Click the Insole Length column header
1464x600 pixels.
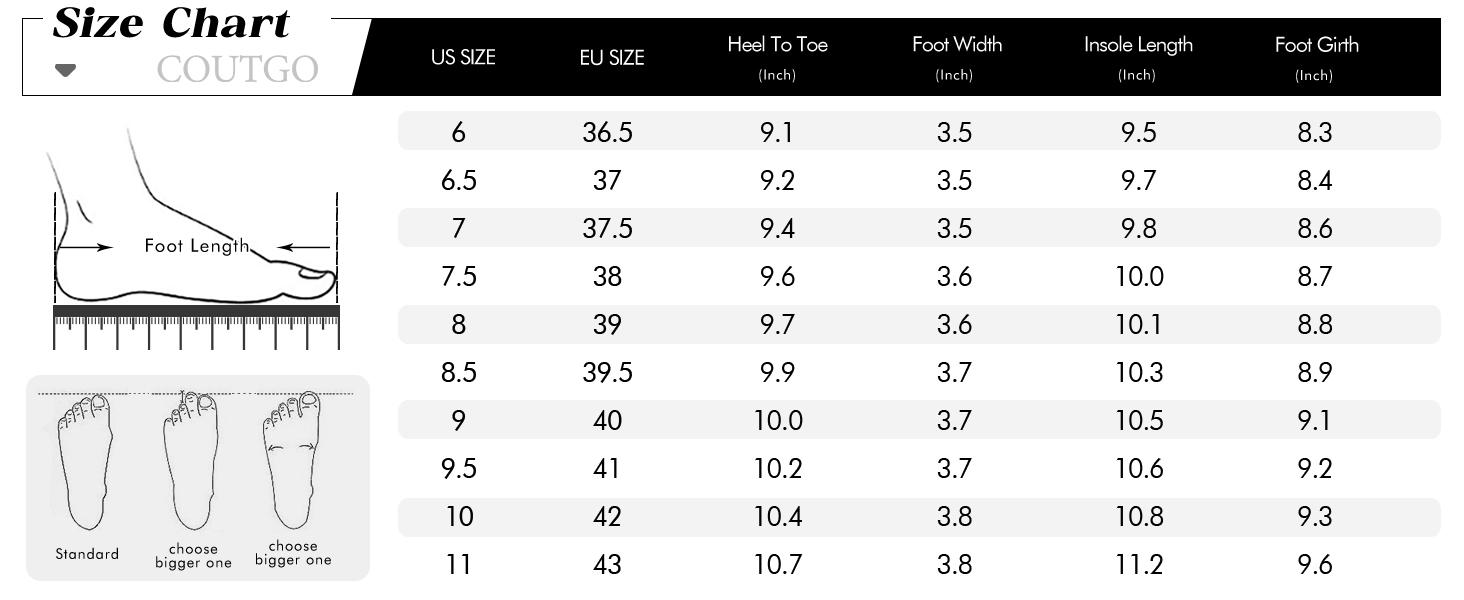click(x=1138, y=45)
